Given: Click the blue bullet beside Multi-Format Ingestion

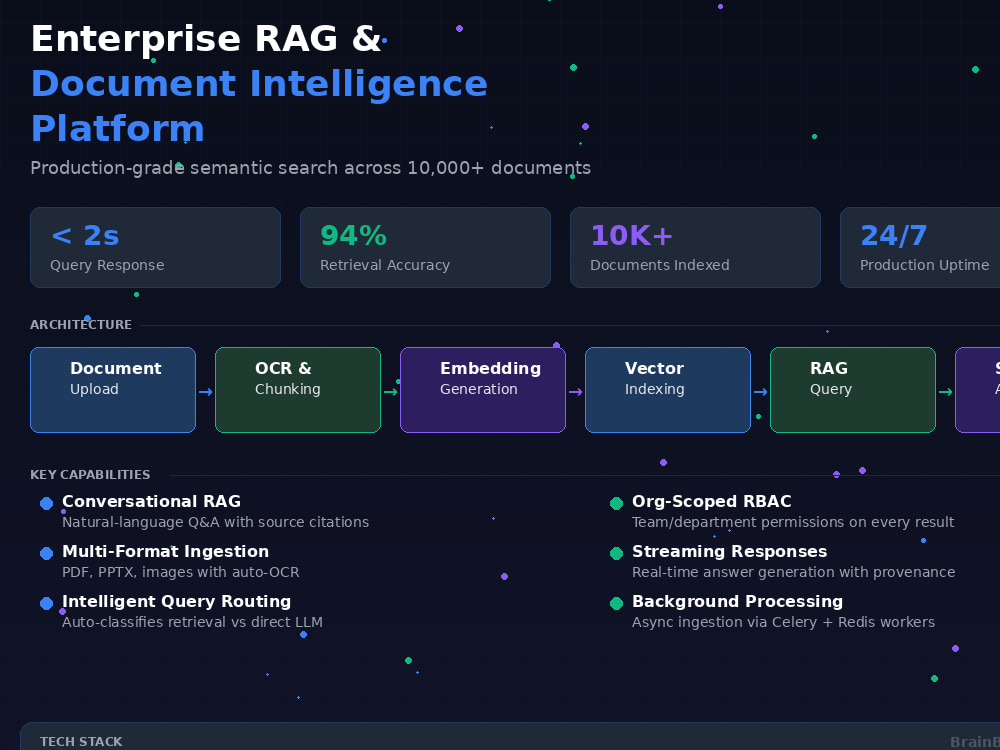Looking at the screenshot, I should pos(47,554).
